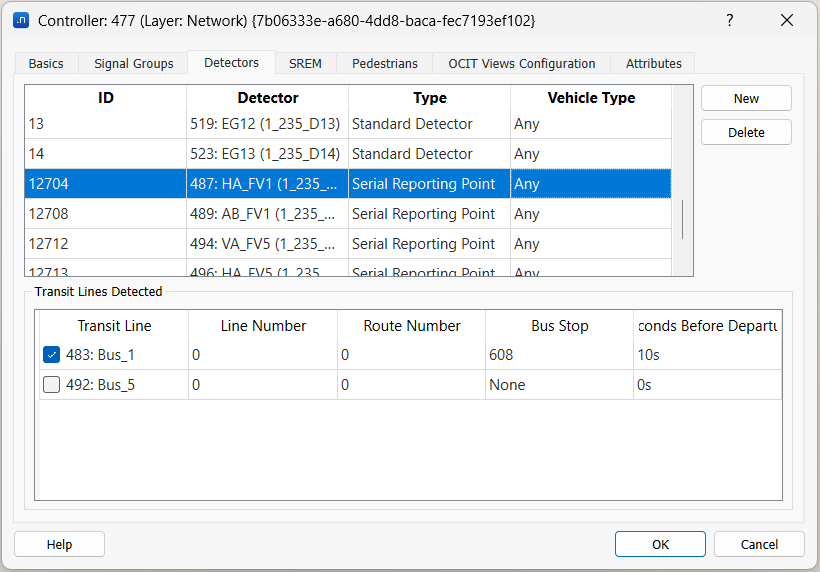Image resolution: width=820 pixels, height=572 pixels.
Task: Enable the 492: Bus_5 transit line checkbox
Action: [52, 385]
